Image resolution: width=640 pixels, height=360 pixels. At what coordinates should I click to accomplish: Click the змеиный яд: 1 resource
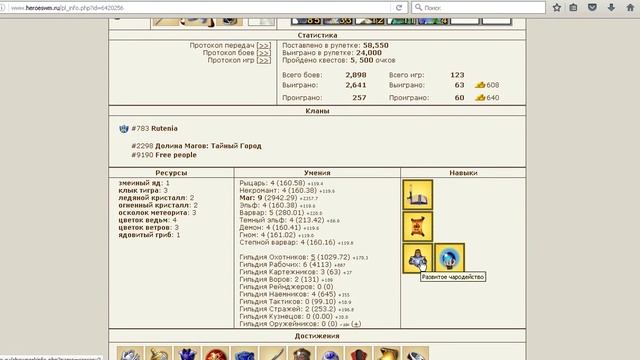144,183
